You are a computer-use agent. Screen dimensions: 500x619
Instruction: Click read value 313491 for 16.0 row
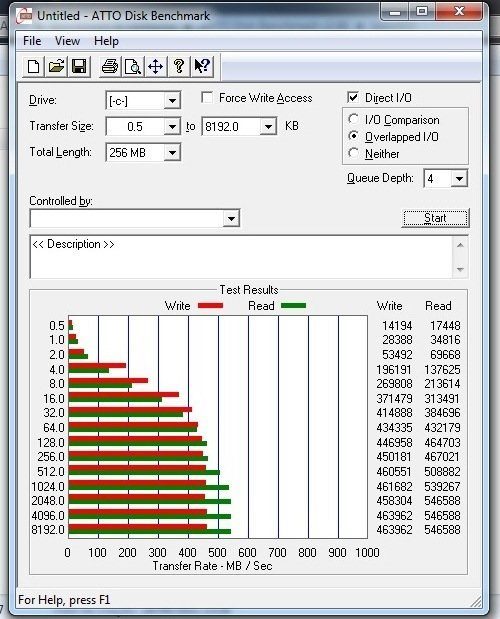tap(442, 398)
